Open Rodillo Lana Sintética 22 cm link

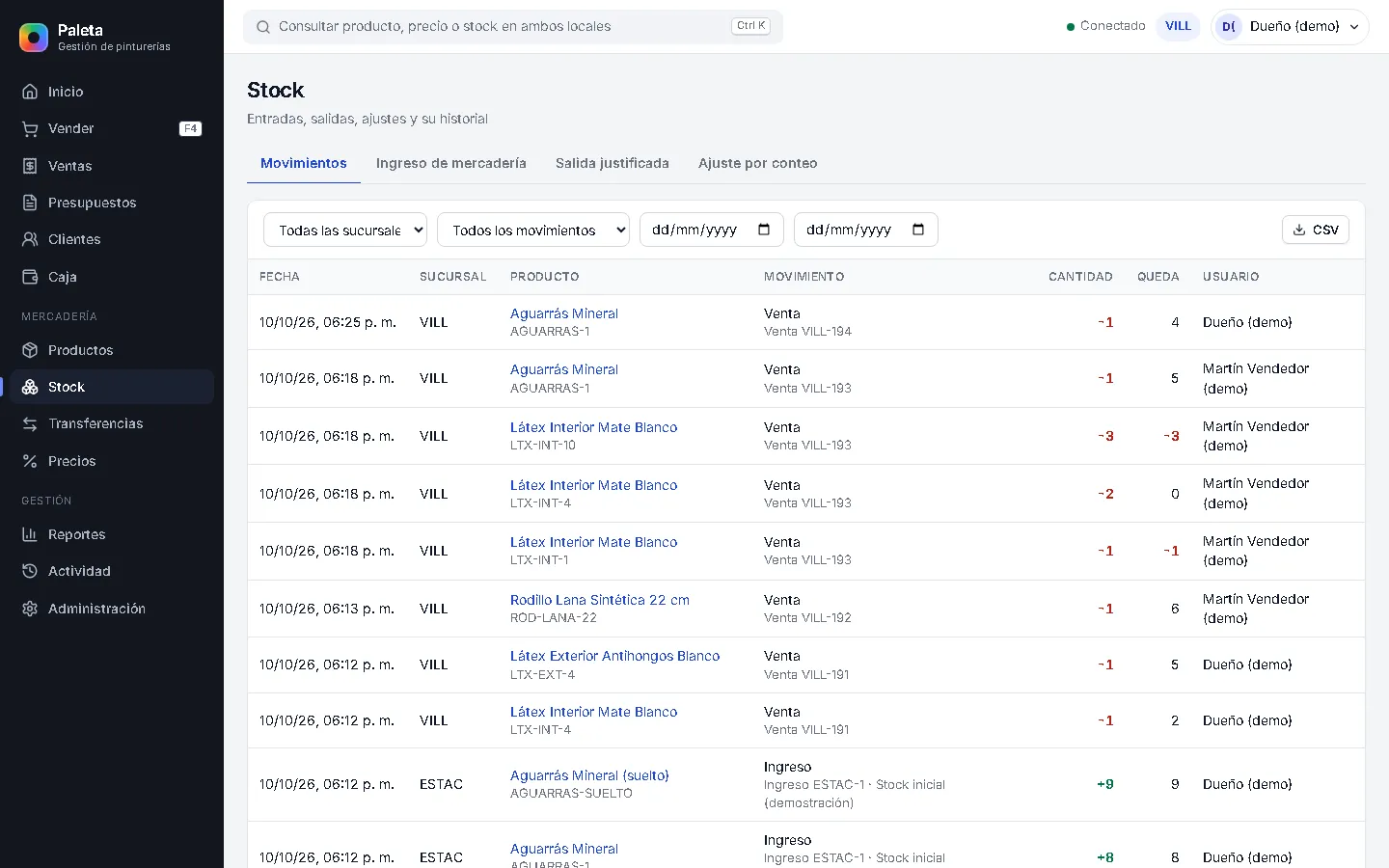pyautogui.click(x=600, y=600)
